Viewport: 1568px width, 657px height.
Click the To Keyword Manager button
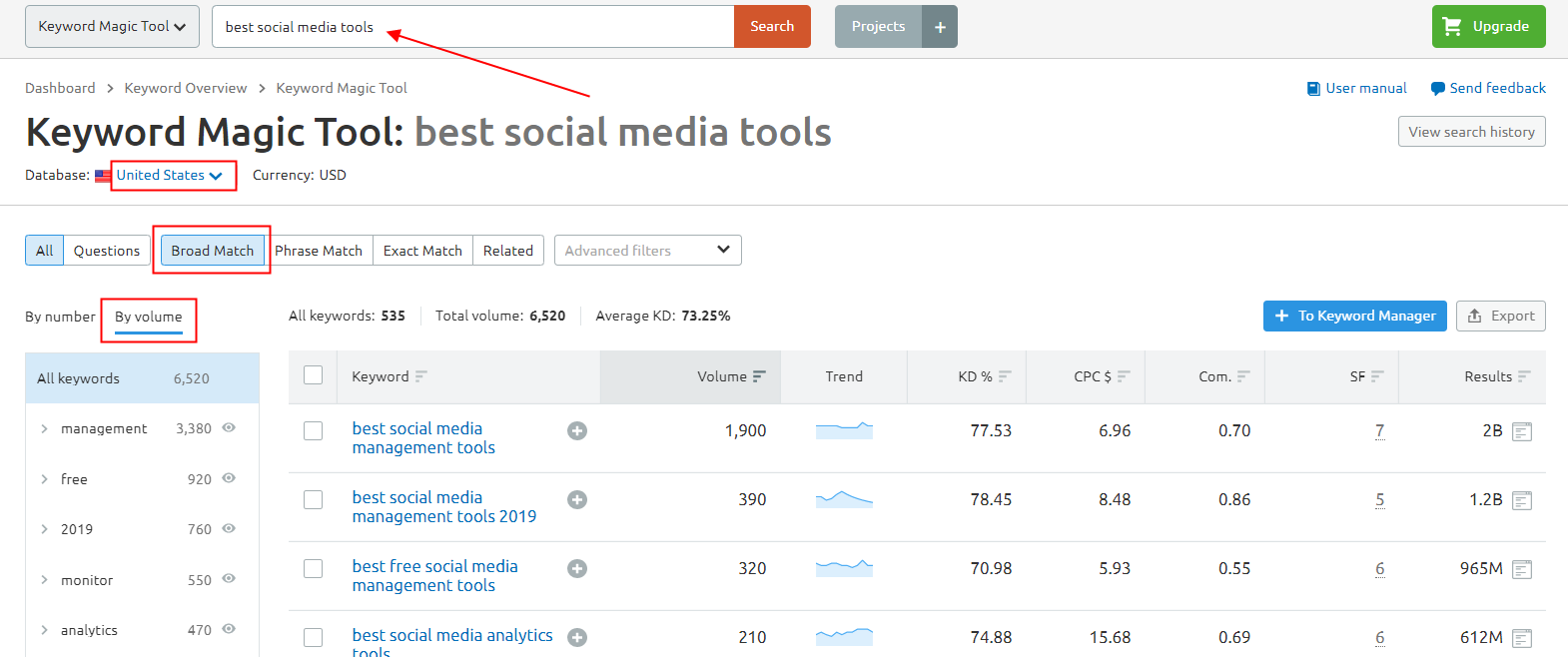tap(1354, 316)
